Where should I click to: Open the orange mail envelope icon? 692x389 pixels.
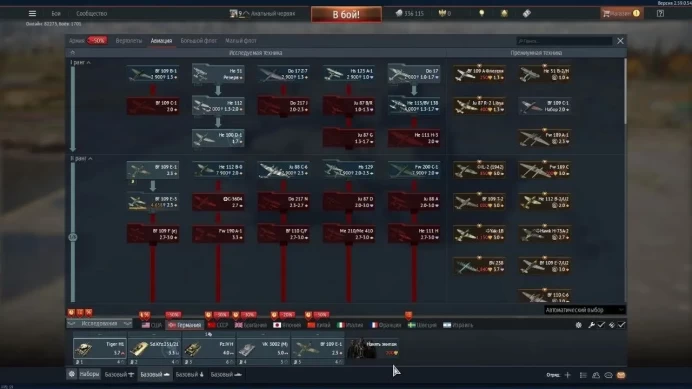[x=621, y=375]
